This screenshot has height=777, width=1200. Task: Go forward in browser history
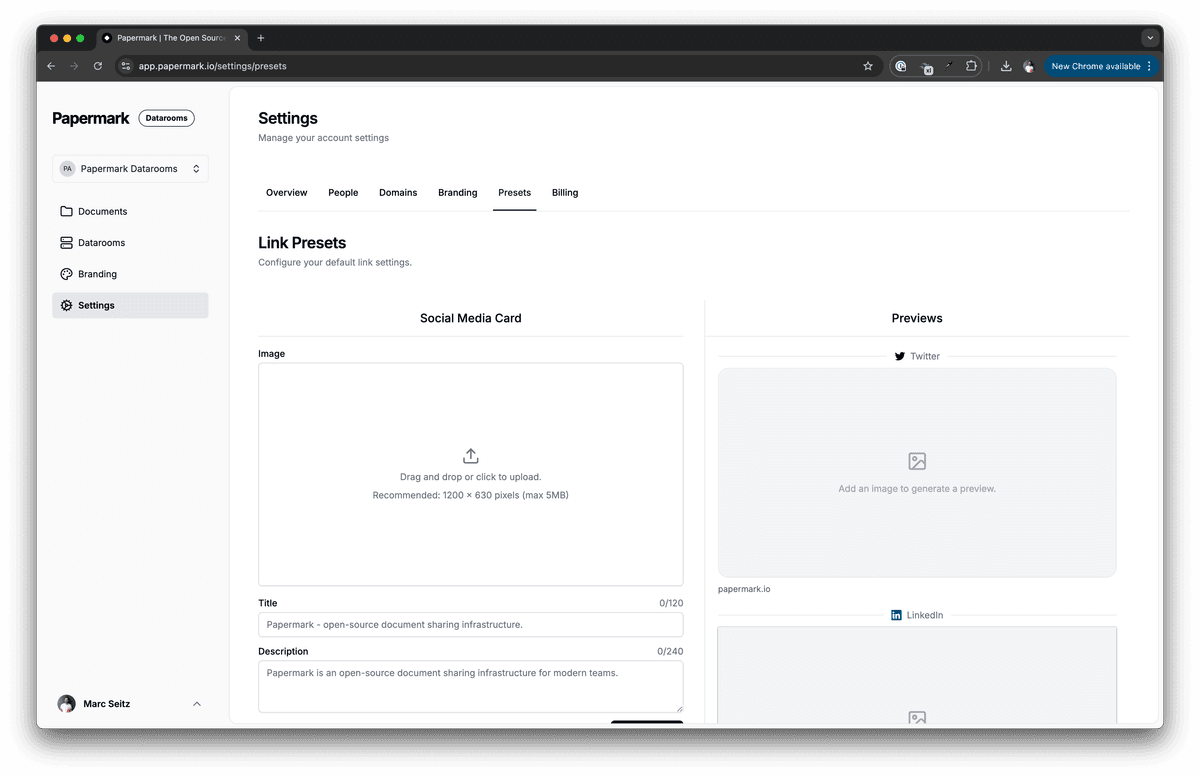pyautogui.click(x=74, y=66)
